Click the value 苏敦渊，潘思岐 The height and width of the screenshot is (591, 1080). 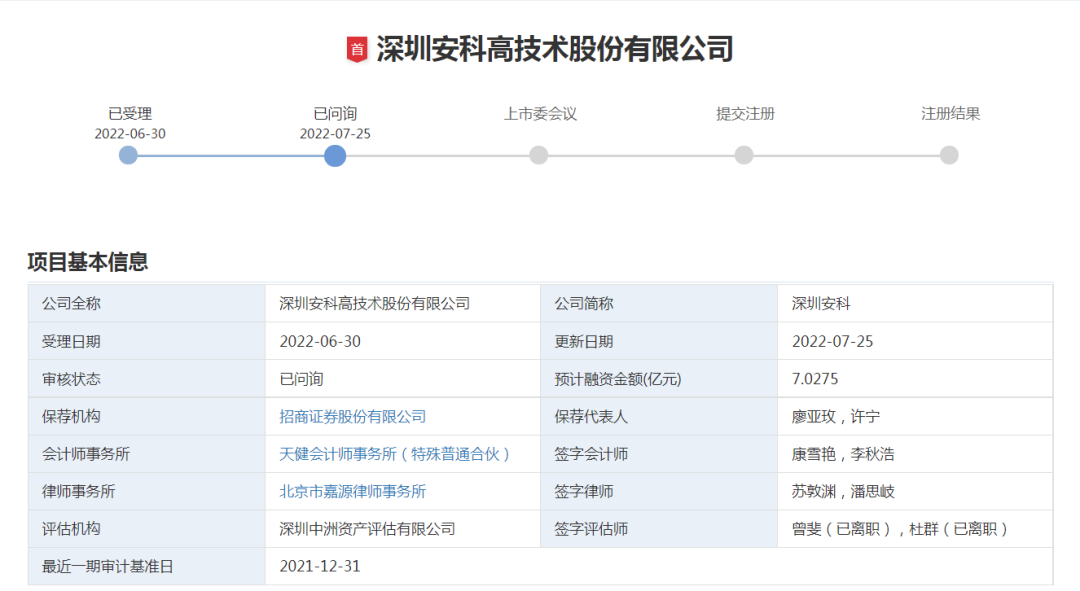point(843,491)
